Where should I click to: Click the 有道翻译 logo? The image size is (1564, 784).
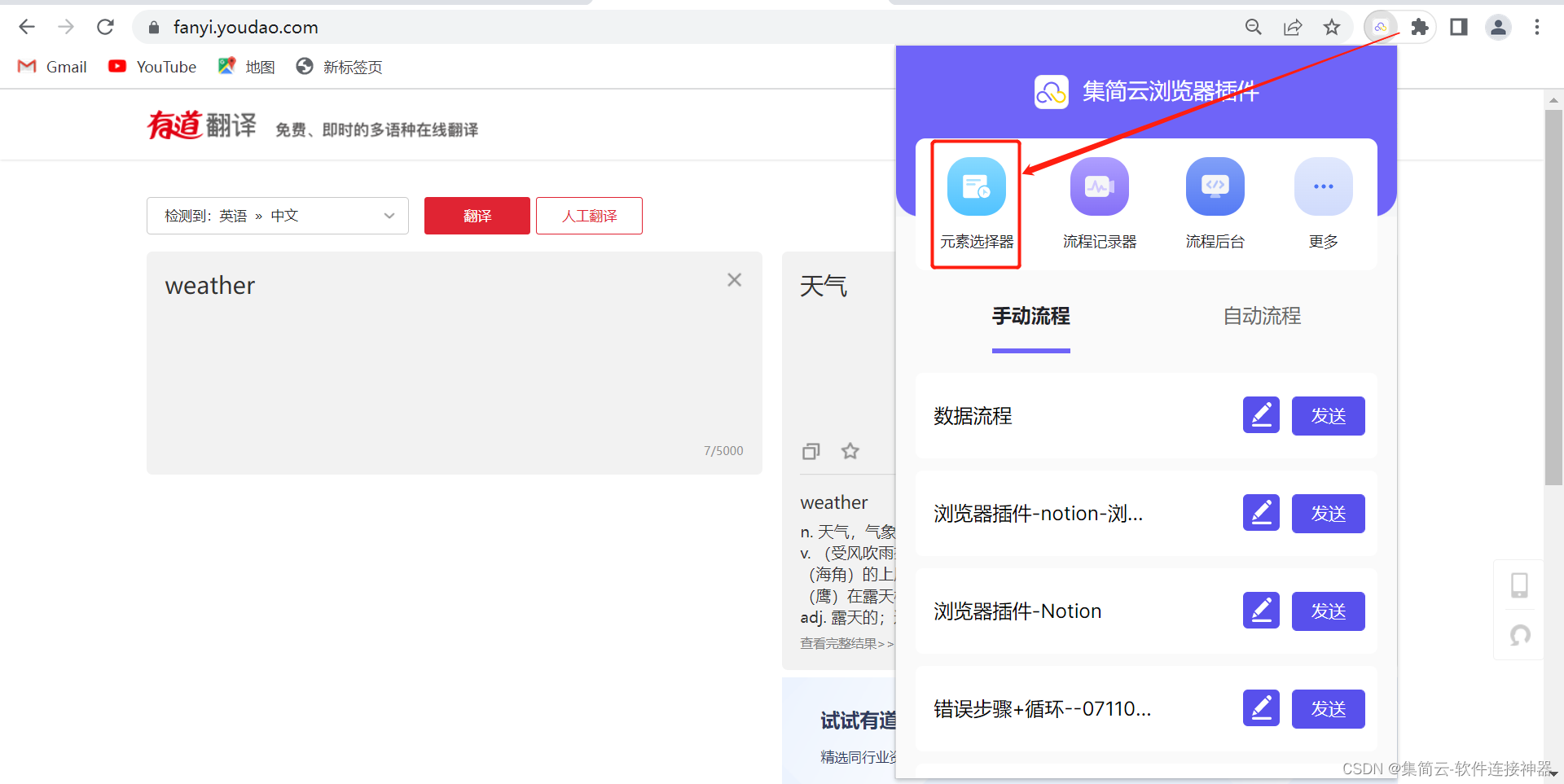pyautogui.click(x=201, y=125)
